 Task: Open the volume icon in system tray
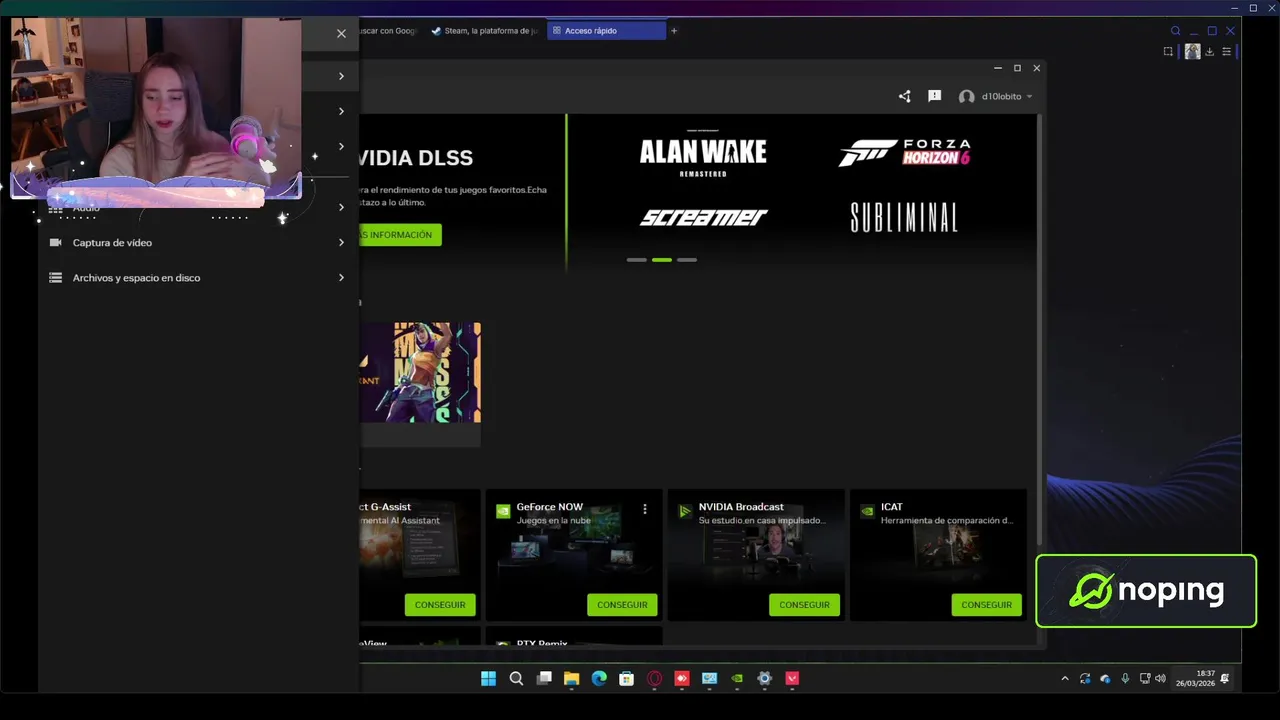point(1159,679)
